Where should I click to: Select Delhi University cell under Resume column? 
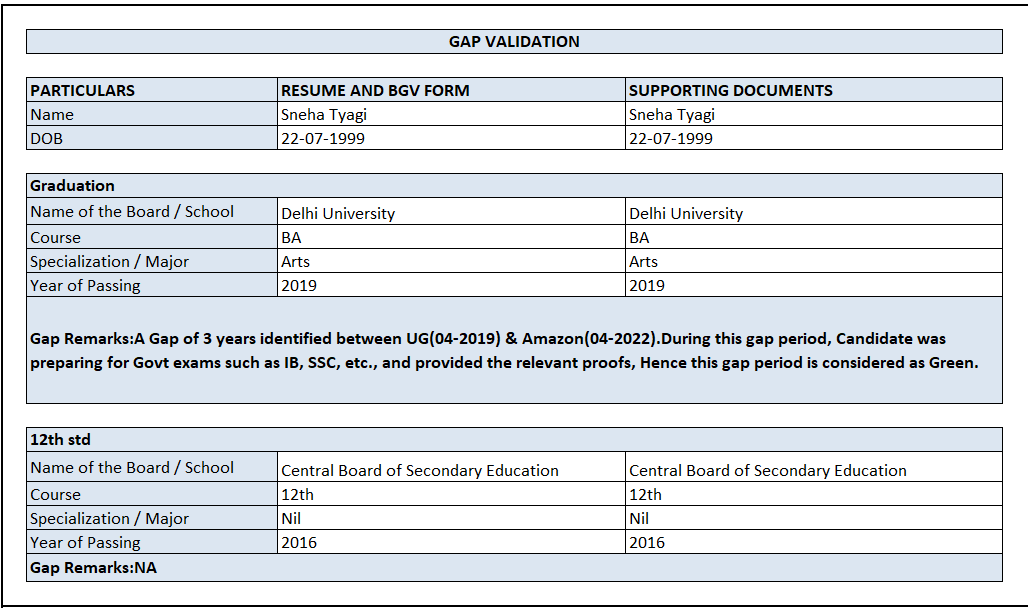tap(451, 211)
